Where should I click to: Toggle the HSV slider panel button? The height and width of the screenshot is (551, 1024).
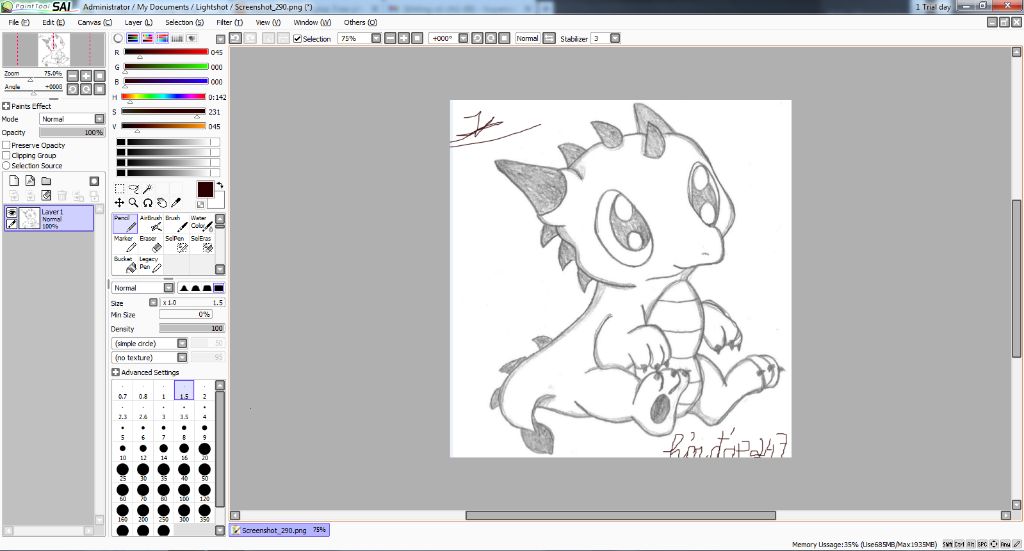point(148,39)
